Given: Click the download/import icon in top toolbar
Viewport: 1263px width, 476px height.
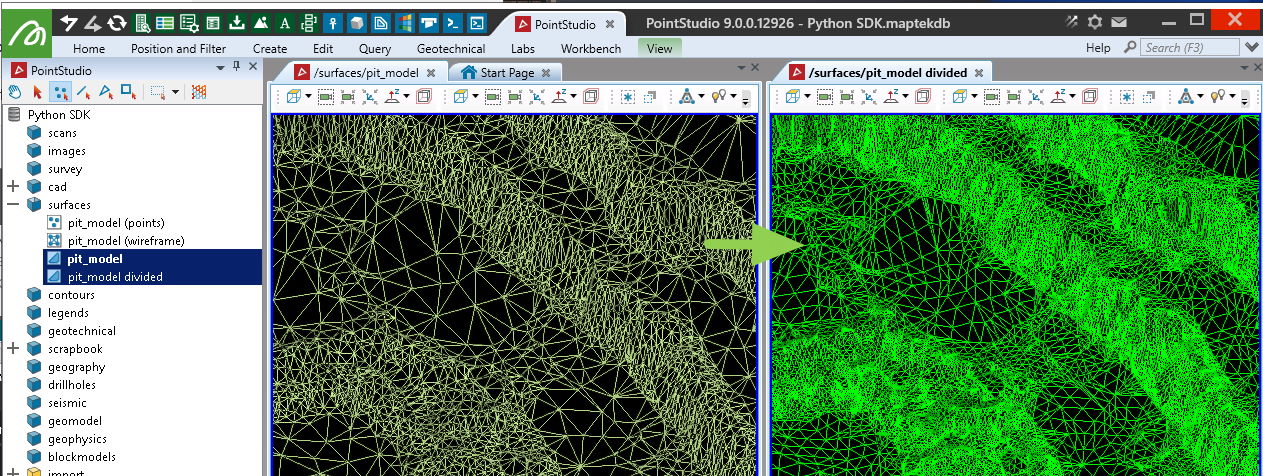Looking at the screenshot, I should pyautogui.click(x=237, y=22).
